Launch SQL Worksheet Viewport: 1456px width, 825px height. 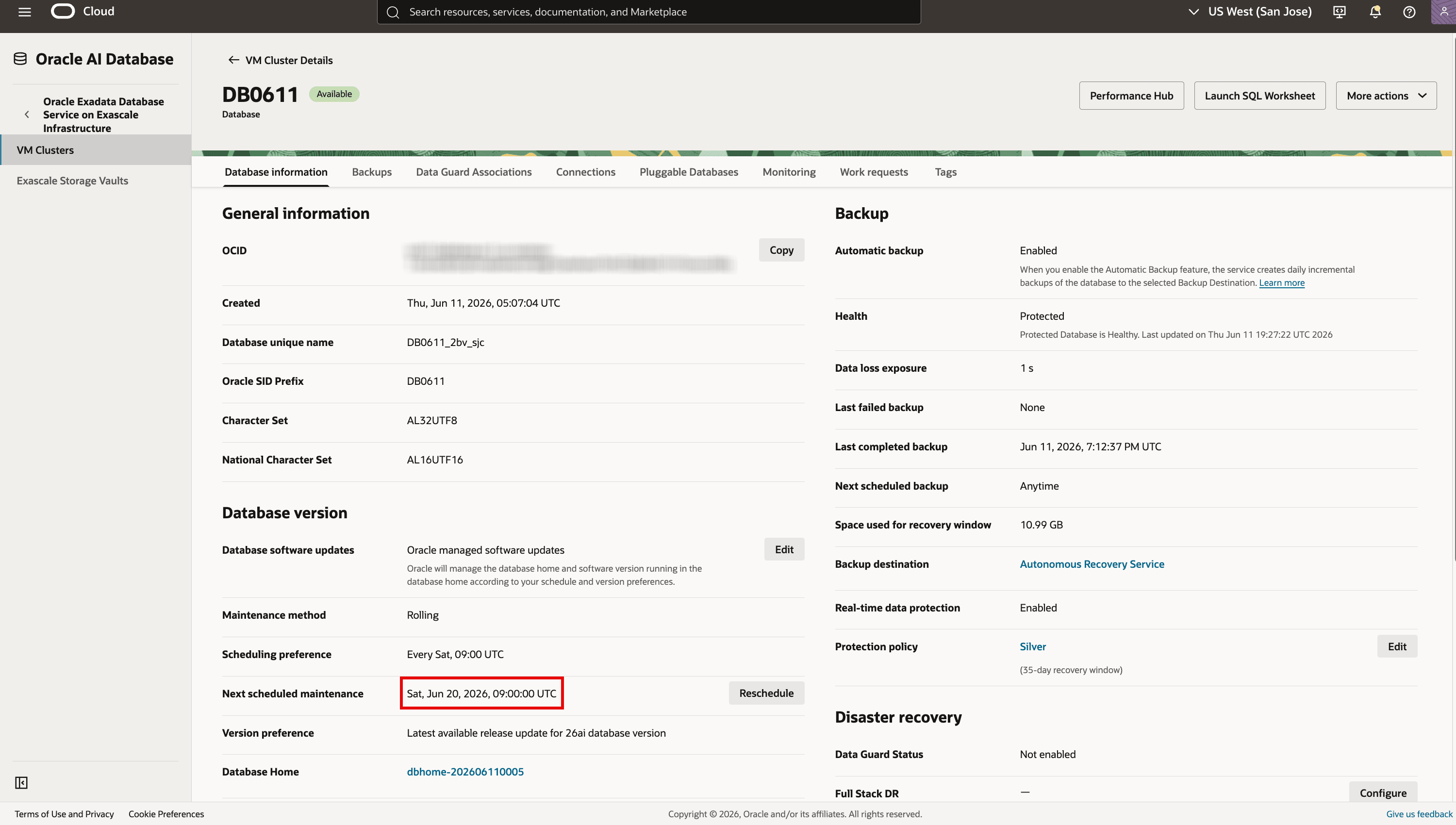pyautogui.click(x=1259, y=96)
